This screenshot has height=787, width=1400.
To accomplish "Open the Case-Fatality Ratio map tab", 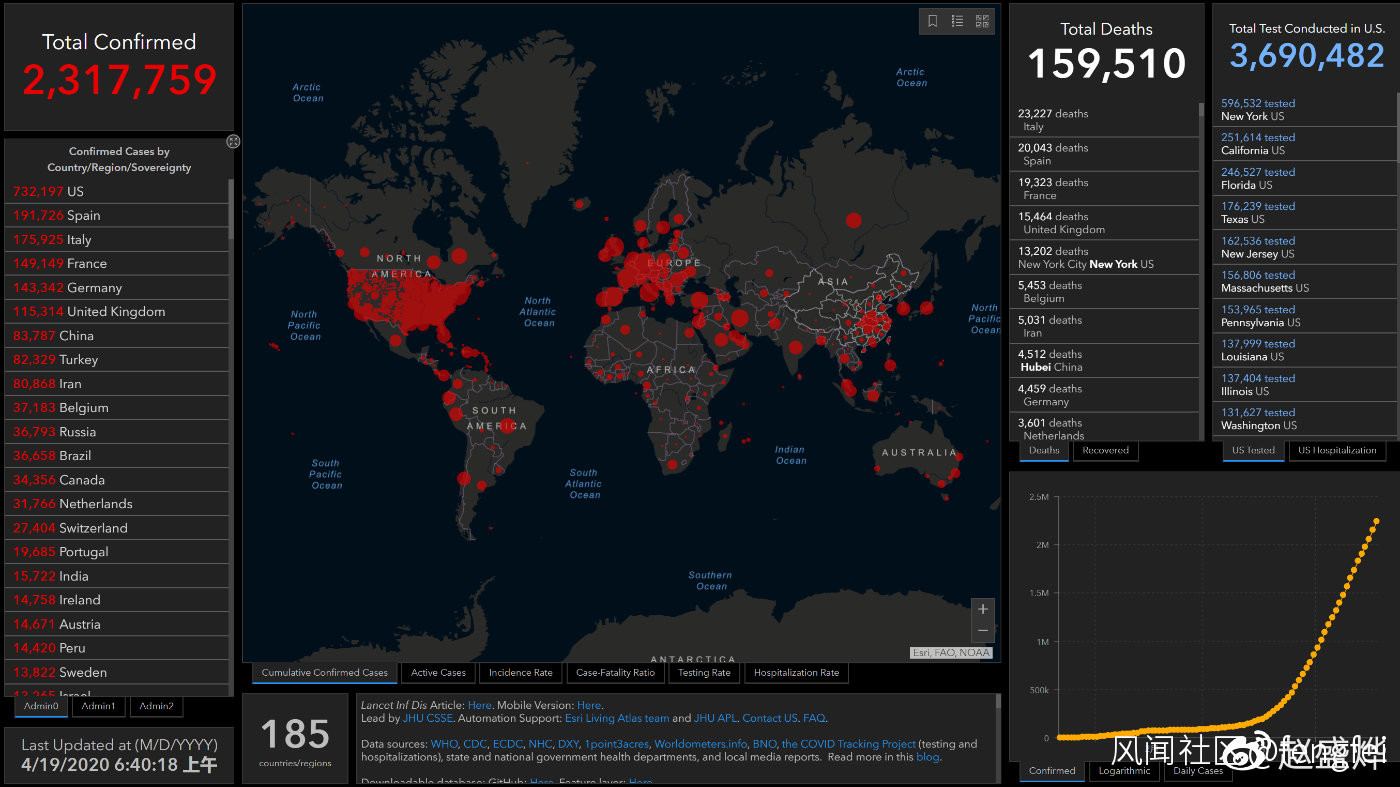I will (x=615, y=673).
